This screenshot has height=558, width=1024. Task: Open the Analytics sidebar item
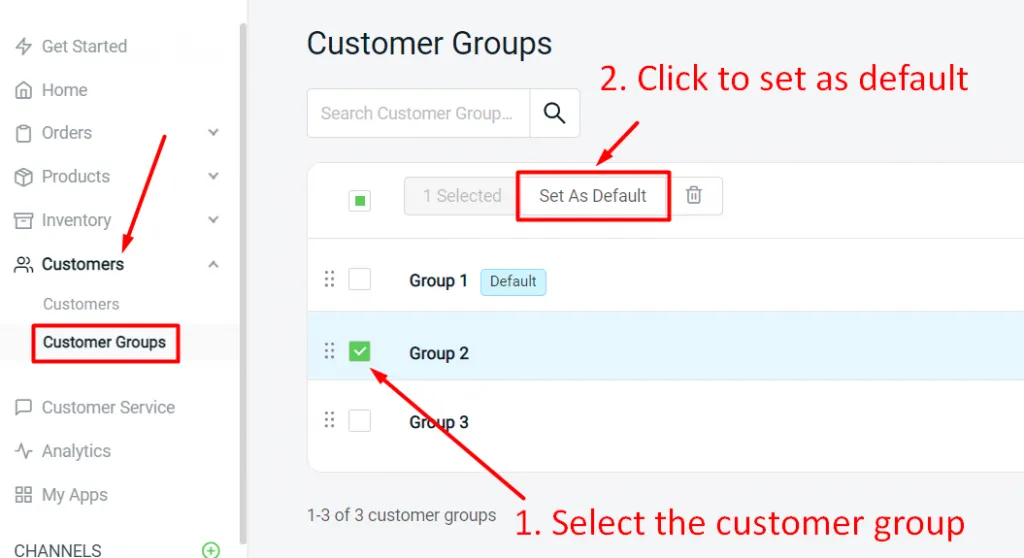tap(76, 451)
